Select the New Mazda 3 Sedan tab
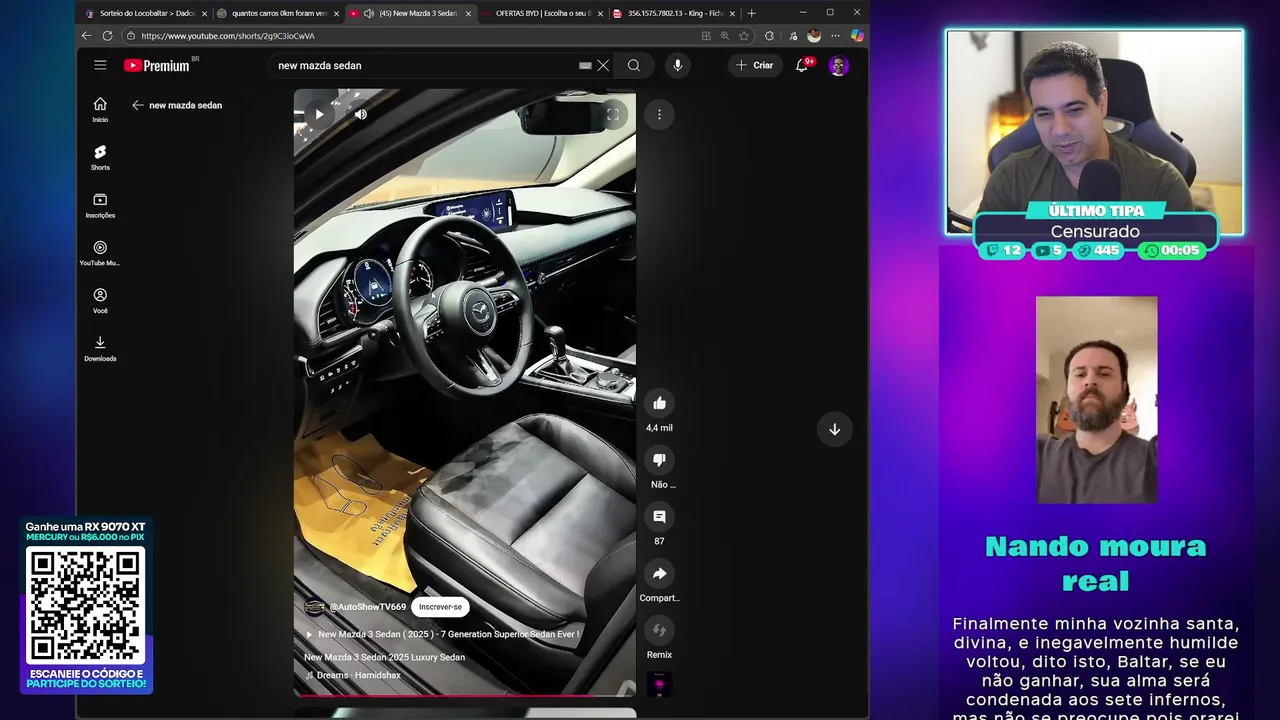This screenshot has width=1280, height=720. (x=410, y=13)
